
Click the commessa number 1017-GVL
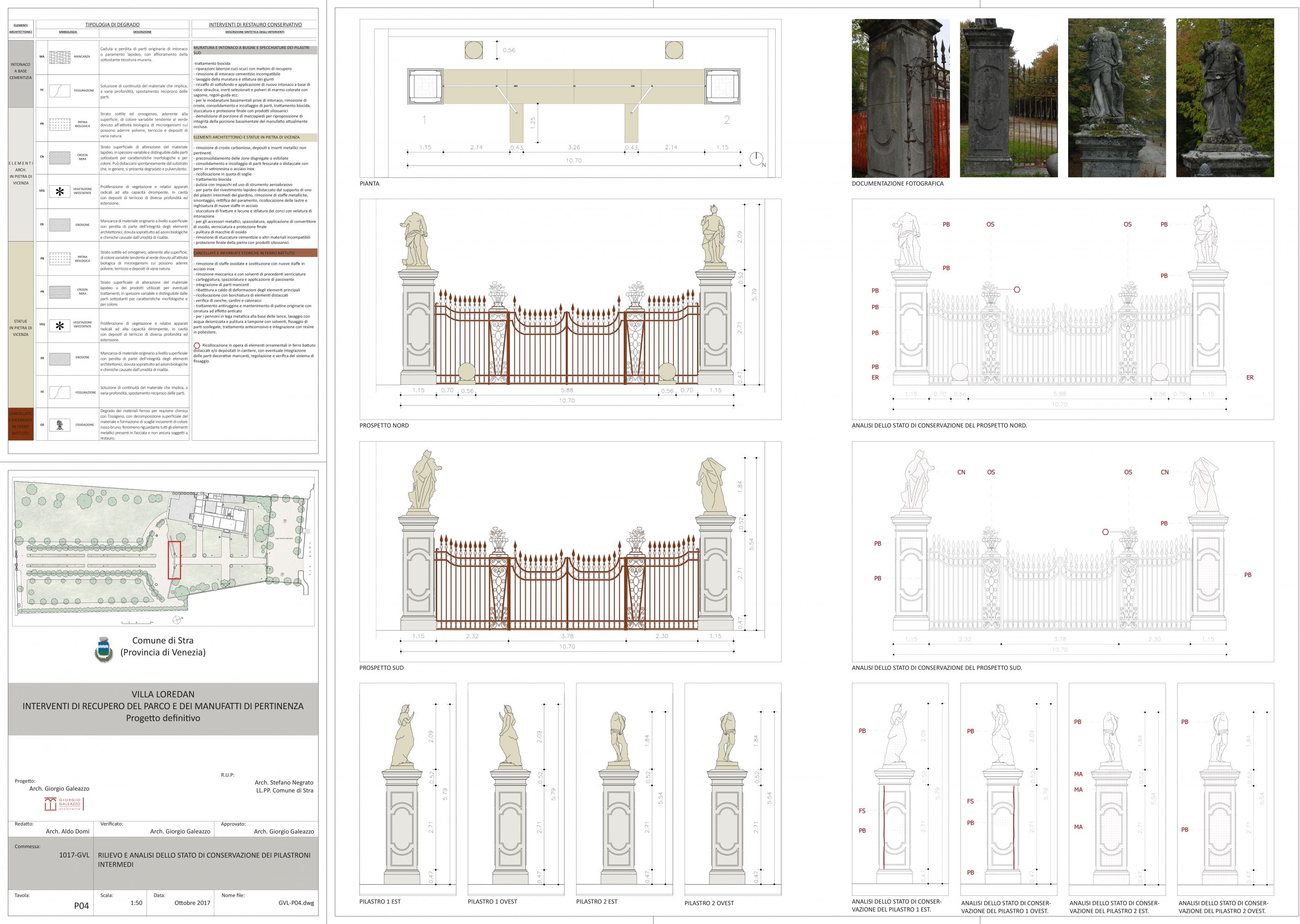[x=74, y=855]
